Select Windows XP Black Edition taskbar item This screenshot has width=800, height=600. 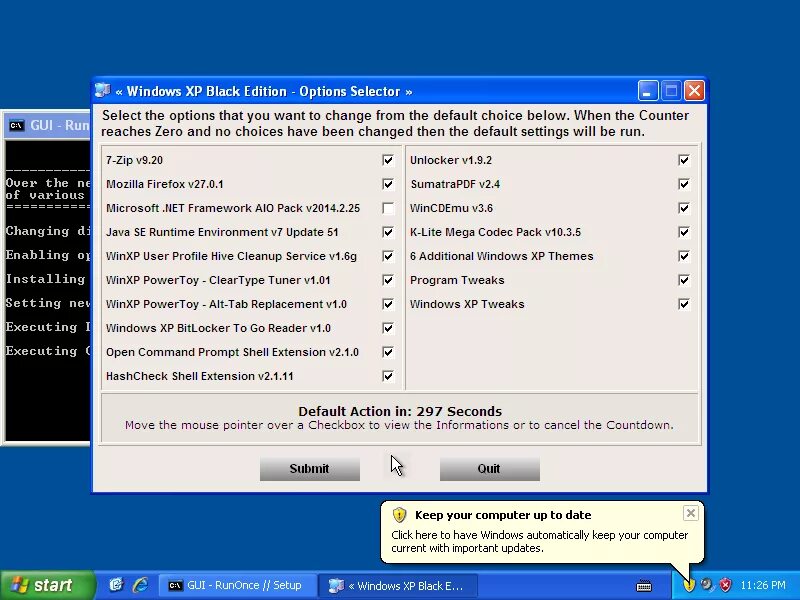click(x=398, y=586)
